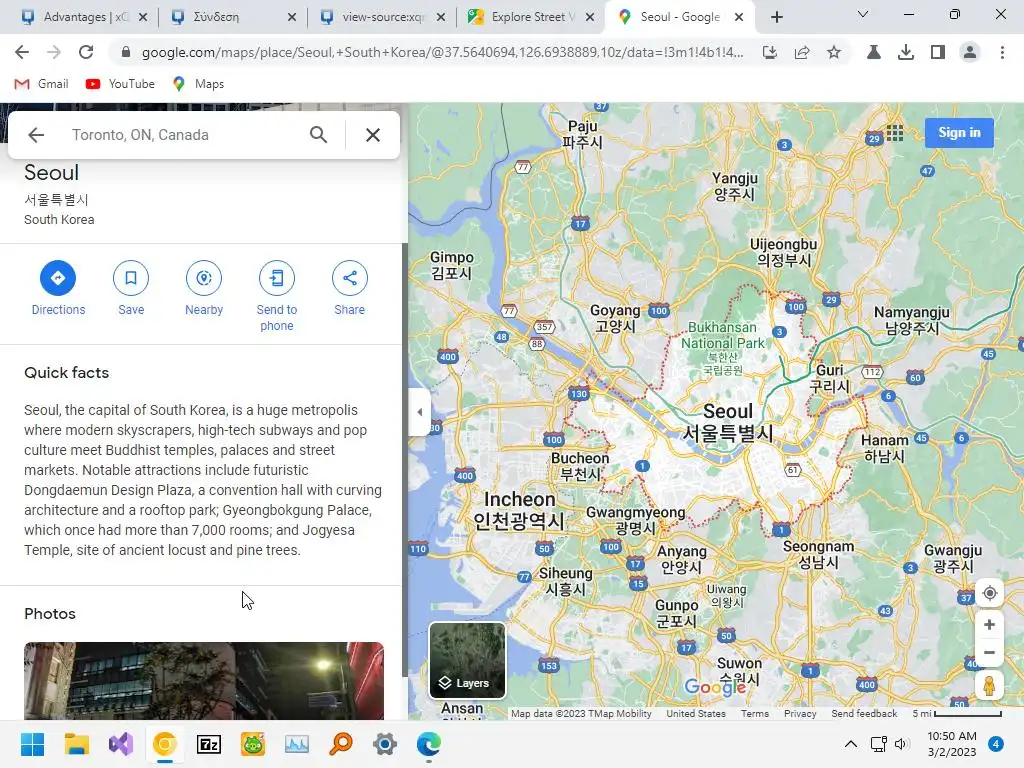Close the Seoul - Google Maps tab
Screen dimensions: 1024x768
tap(739, 17)
